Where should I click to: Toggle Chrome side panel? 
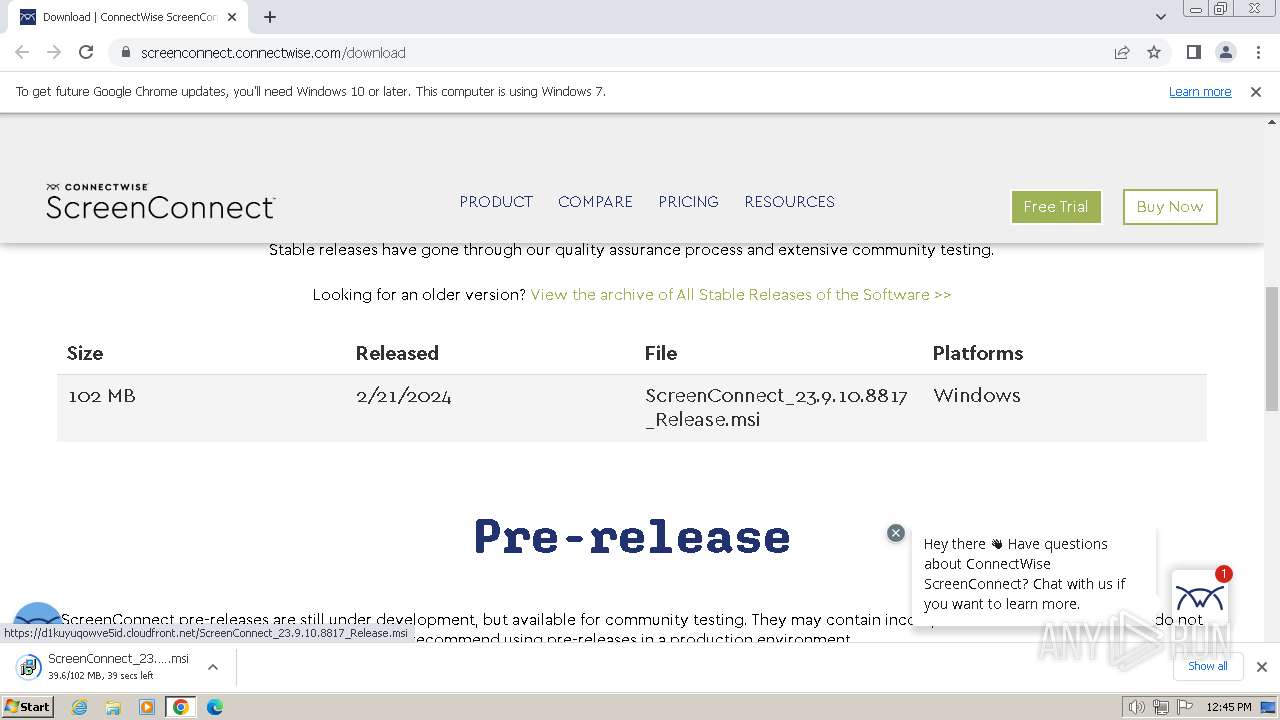click(1193, 52)
